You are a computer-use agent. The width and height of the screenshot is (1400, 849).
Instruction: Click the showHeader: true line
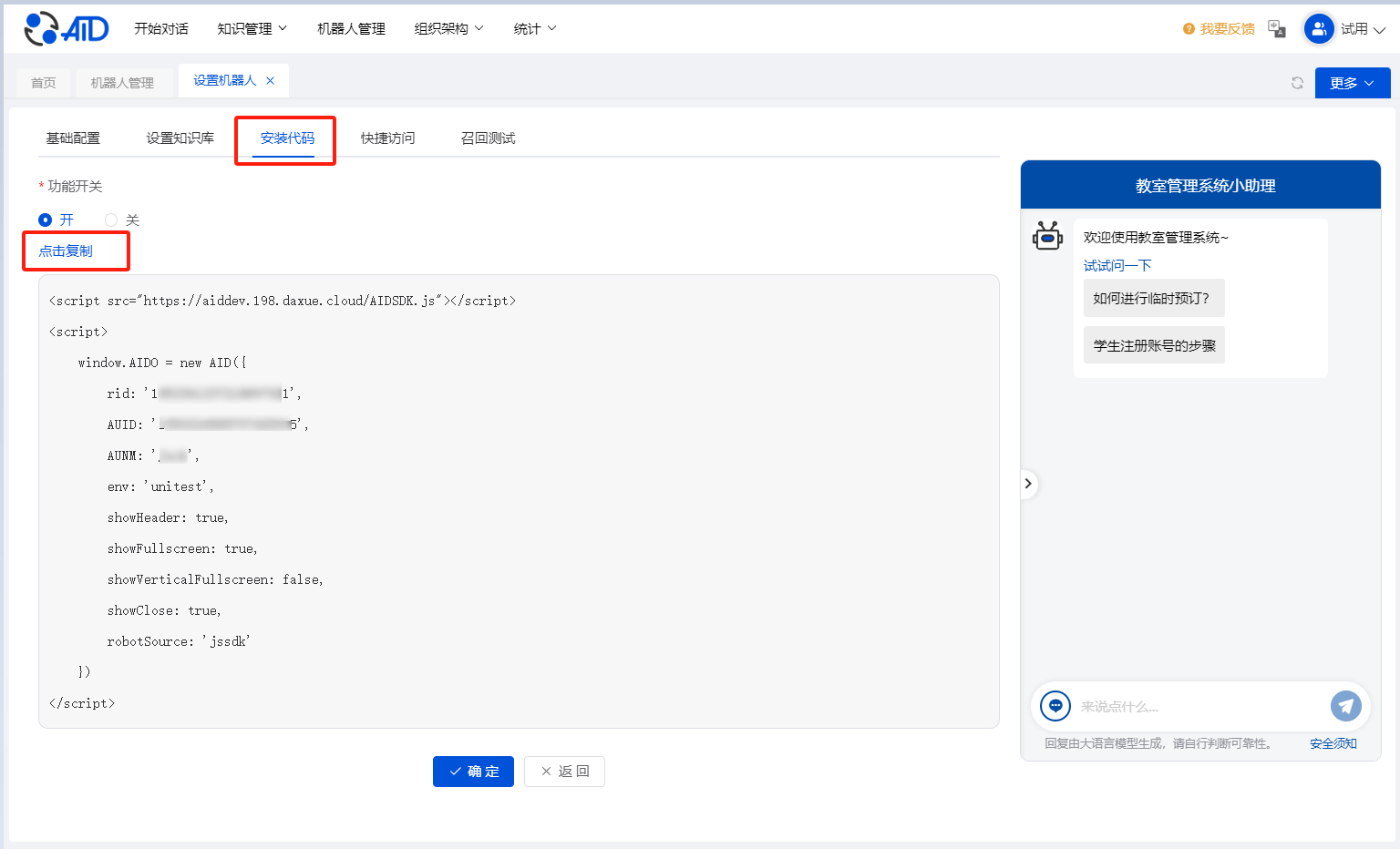(168, 517)
